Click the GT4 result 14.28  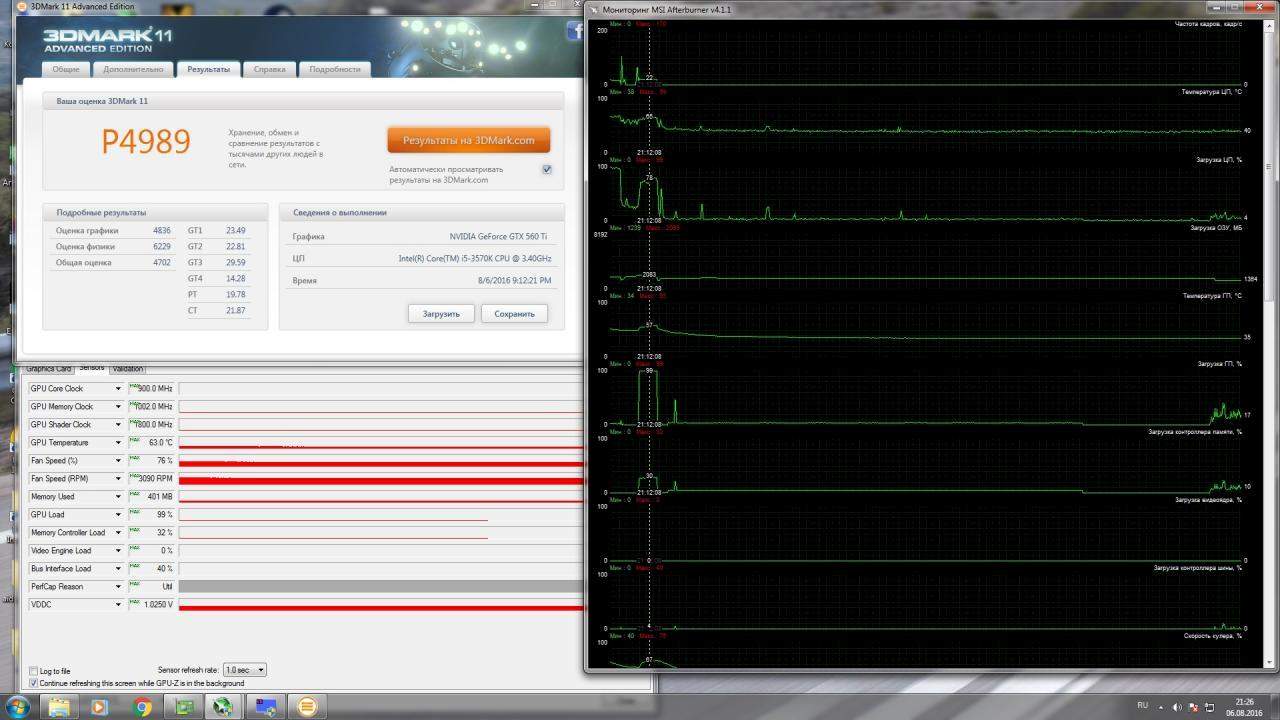pyautogui.click(x=236, y=278)
